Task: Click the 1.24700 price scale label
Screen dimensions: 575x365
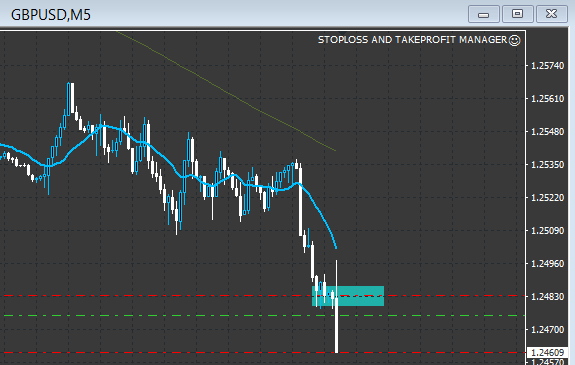Action: pos(547,330)
